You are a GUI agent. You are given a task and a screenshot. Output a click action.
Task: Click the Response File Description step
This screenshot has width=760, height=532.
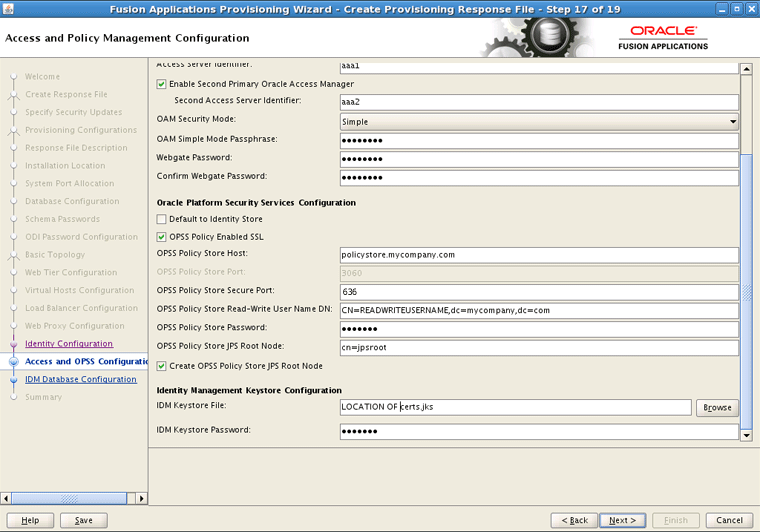(x=76, y=148)
